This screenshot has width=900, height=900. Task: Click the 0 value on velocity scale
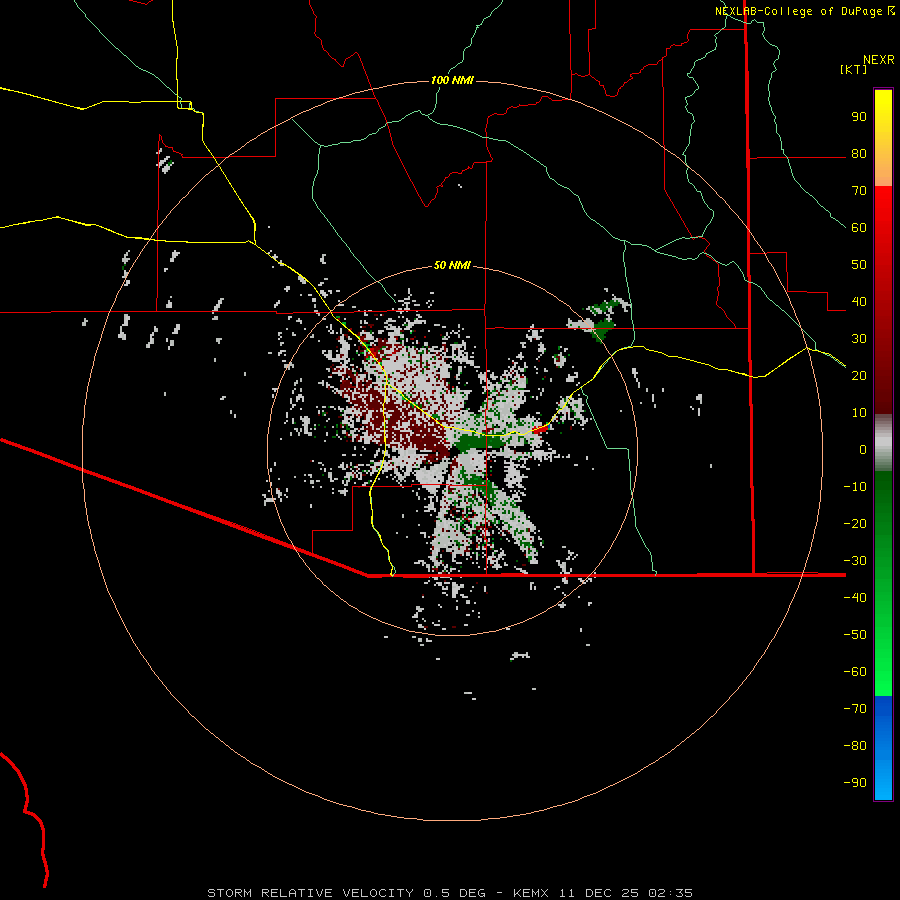[863, 450]
